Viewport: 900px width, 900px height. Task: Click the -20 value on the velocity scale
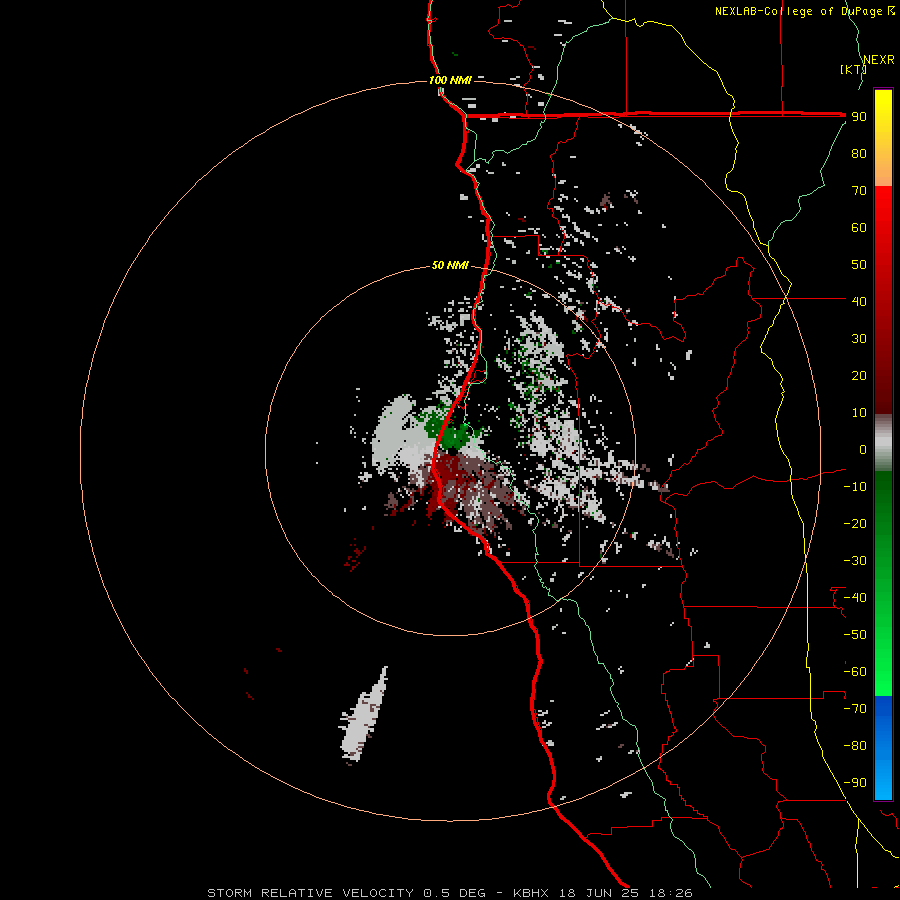855,523
